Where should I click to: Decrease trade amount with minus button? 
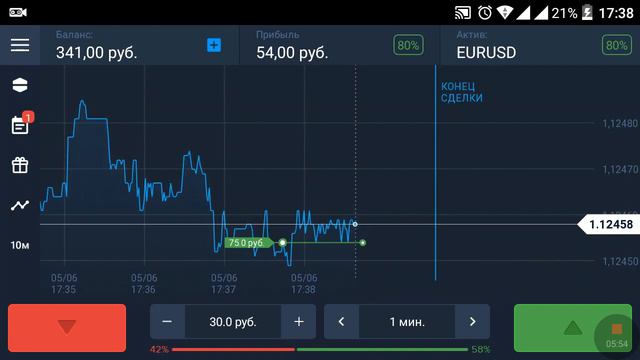(167, 322)
